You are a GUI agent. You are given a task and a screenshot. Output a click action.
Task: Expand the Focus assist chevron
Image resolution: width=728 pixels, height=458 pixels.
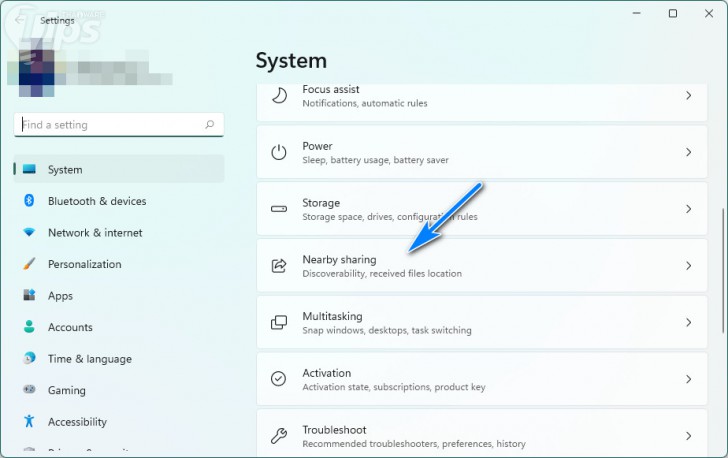click(689, 96)
